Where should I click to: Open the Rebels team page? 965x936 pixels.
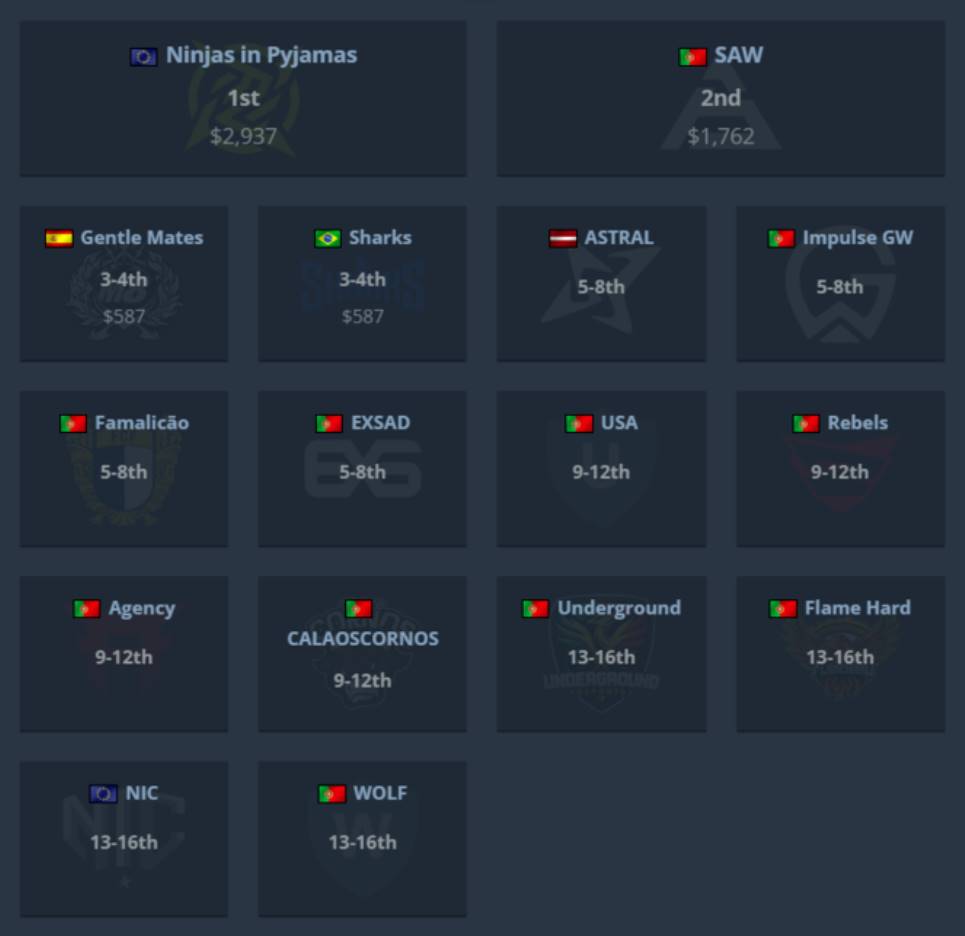click(x=858, y=423)
